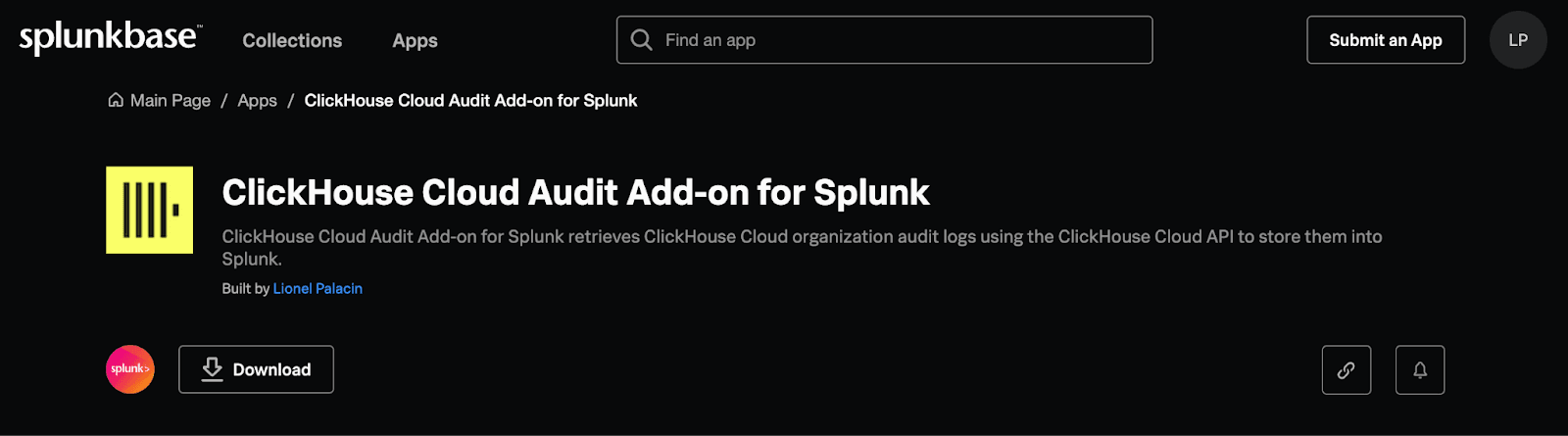This screenshot has height=436, width=1568.
Task: Focus the Find an app search field
Action: click(884, 40)
